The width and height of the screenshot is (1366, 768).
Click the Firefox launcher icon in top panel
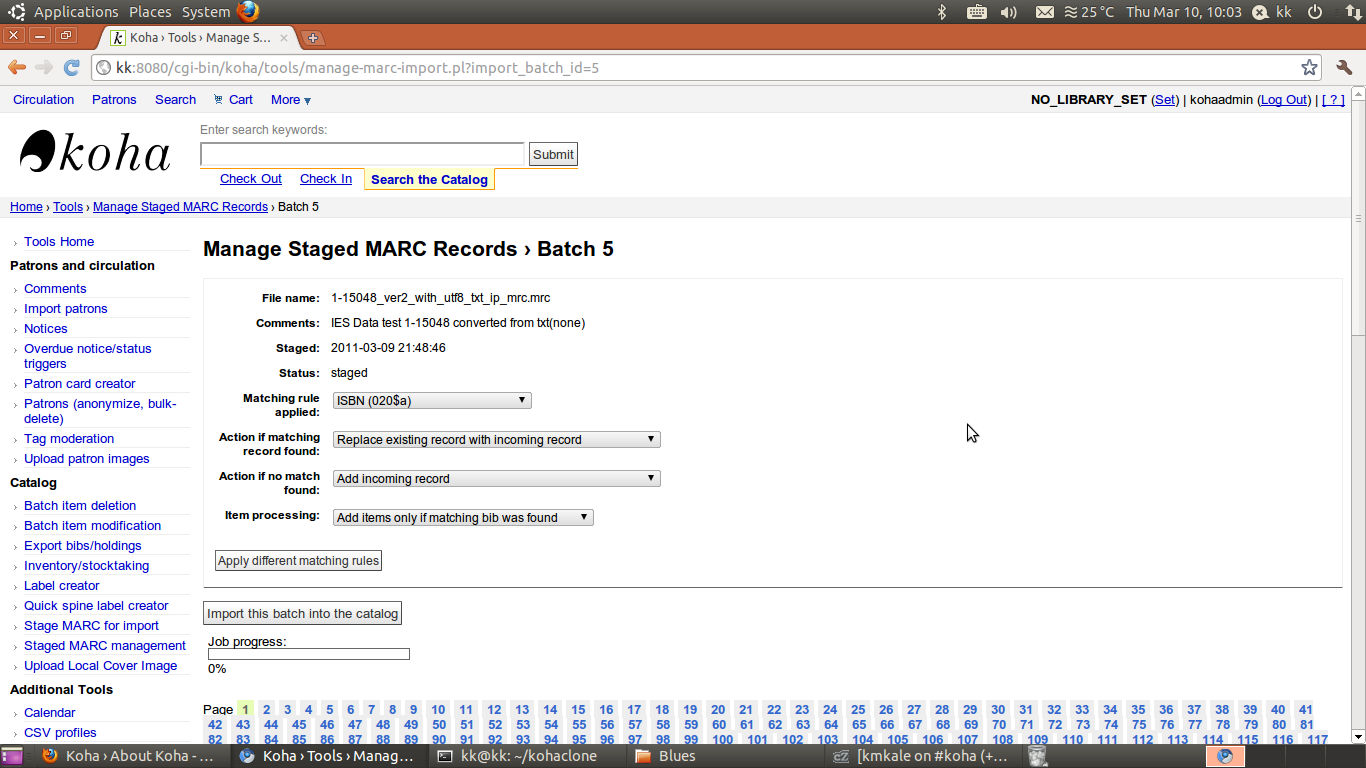248,12
